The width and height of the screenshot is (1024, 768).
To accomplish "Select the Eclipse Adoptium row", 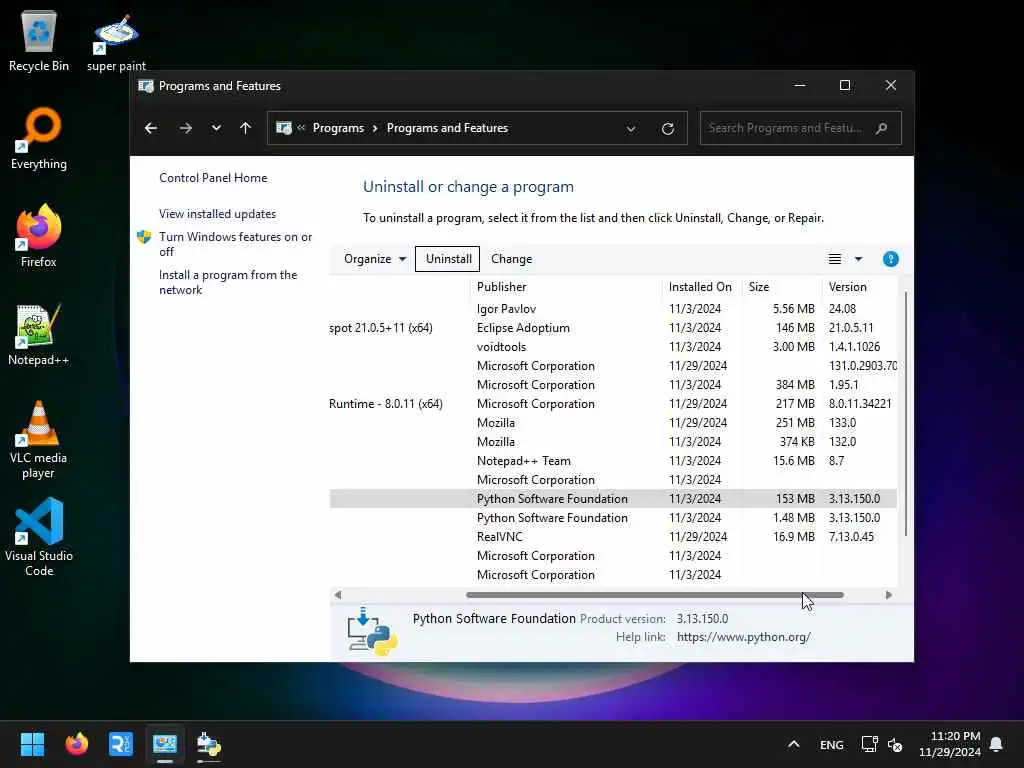I will tap(613, 327).
